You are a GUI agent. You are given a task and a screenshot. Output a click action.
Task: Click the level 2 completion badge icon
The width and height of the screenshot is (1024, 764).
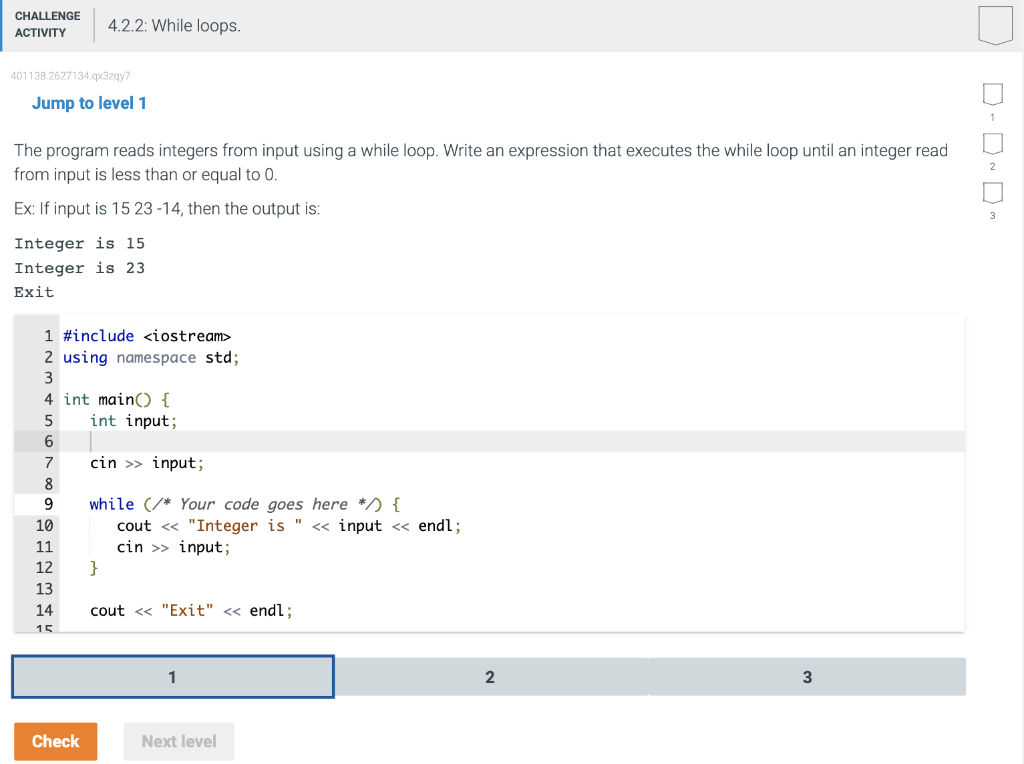pyautogui.click(x=993, y=144)
